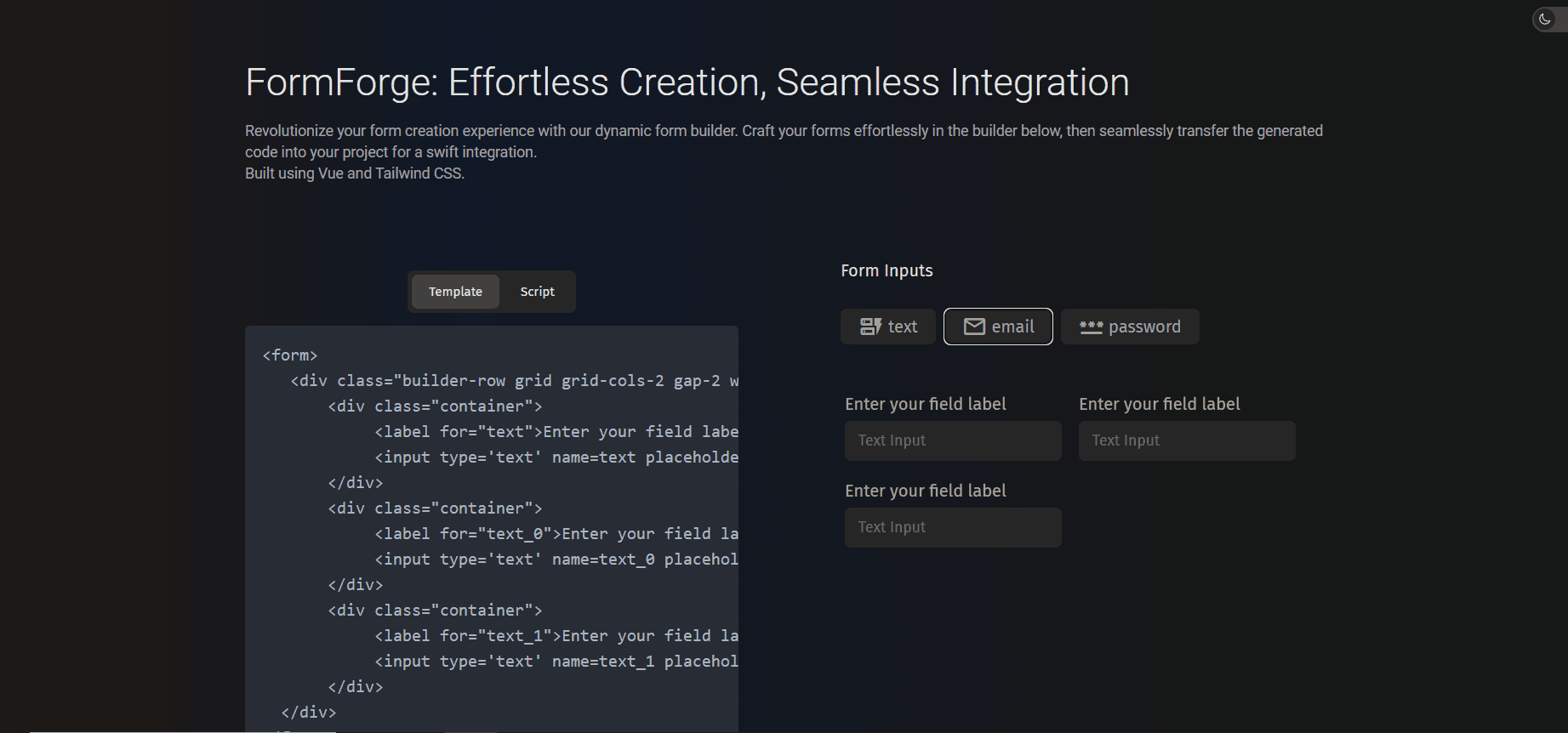
Task: Add a password input field
Action: 1130,327
